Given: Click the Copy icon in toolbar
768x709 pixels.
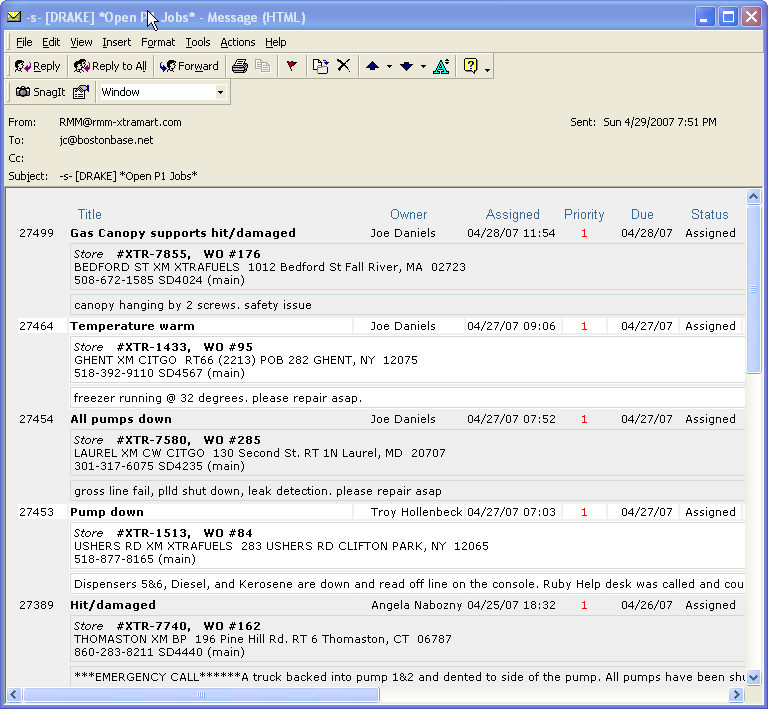Looking at the screenshot, I should click(x=263, y=66).
